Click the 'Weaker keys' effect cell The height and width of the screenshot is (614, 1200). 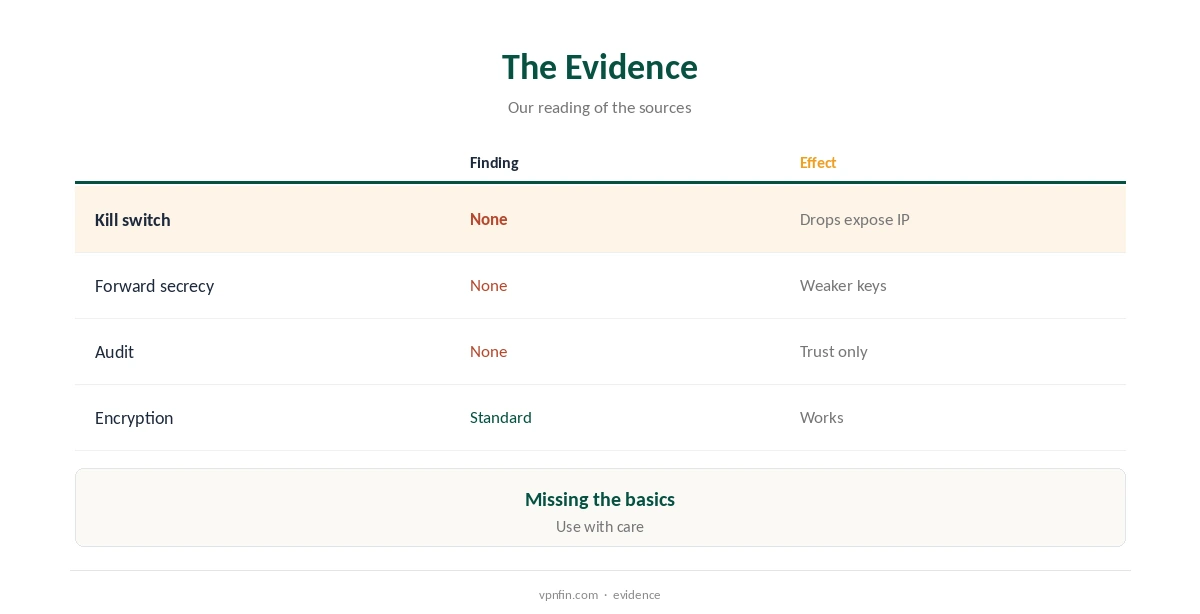pyautogui.click(x=843, y=285)
